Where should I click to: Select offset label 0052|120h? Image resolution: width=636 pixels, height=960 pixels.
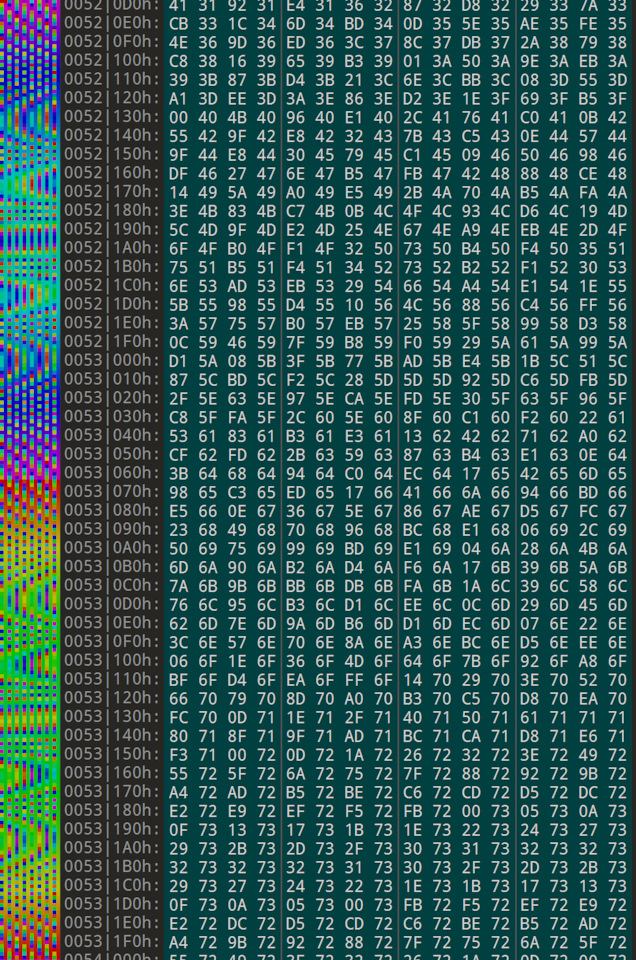tap(111, 99)
